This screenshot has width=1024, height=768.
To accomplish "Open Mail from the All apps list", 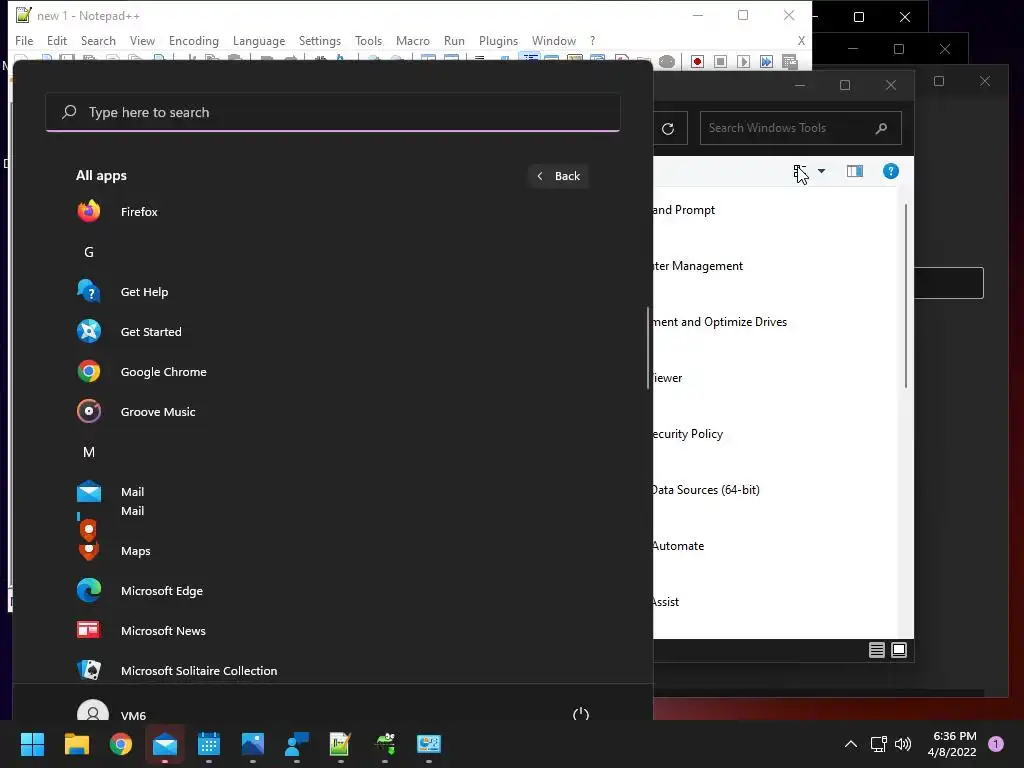I will point(133,492).
